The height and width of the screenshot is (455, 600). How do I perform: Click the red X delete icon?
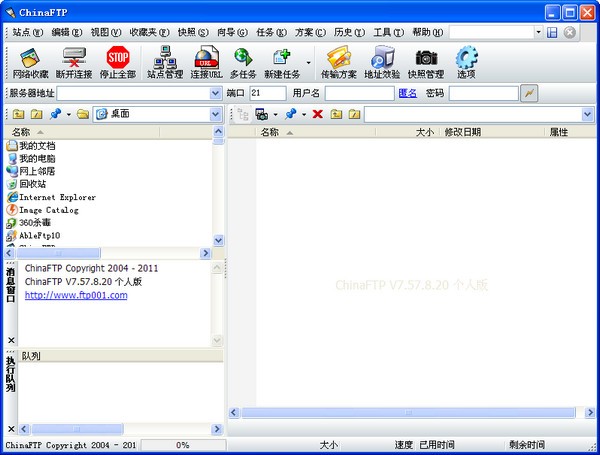[318, 114]
